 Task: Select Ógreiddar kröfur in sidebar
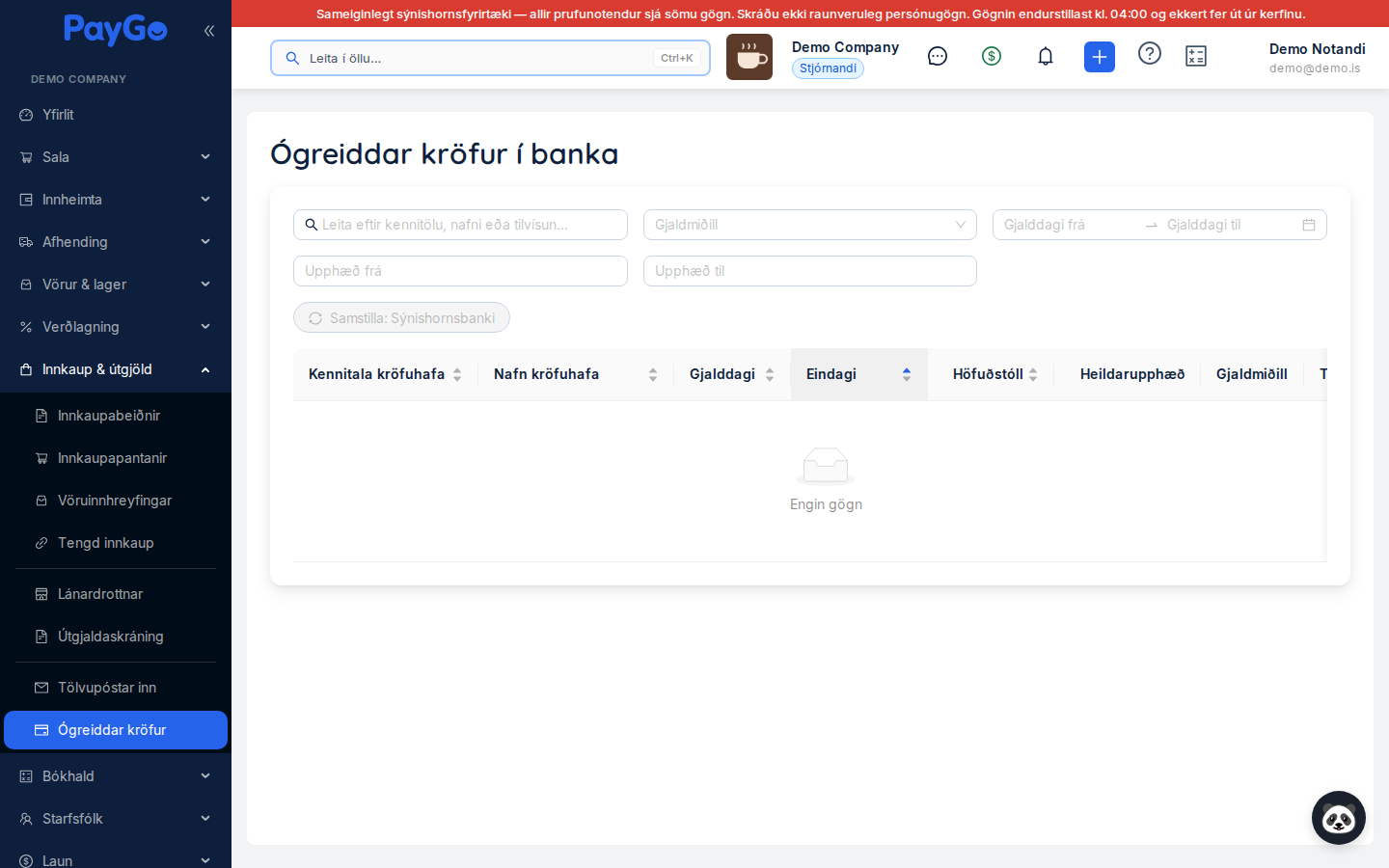point(116,730)
